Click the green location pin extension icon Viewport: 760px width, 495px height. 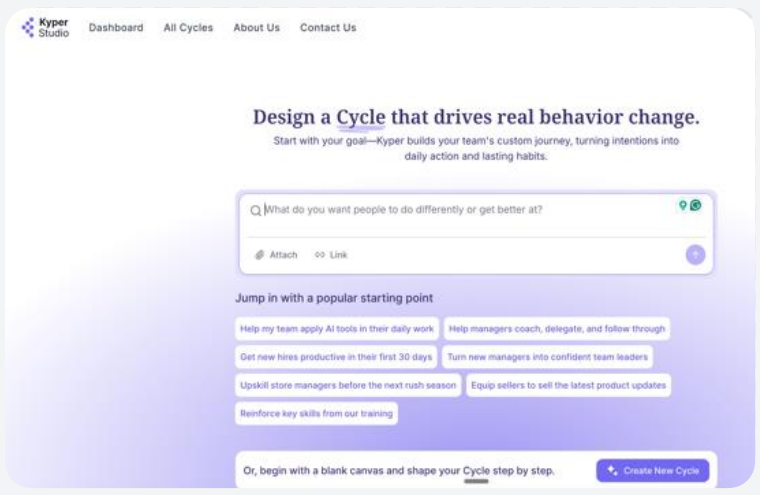pyautogui.click(x=682, y=205)
